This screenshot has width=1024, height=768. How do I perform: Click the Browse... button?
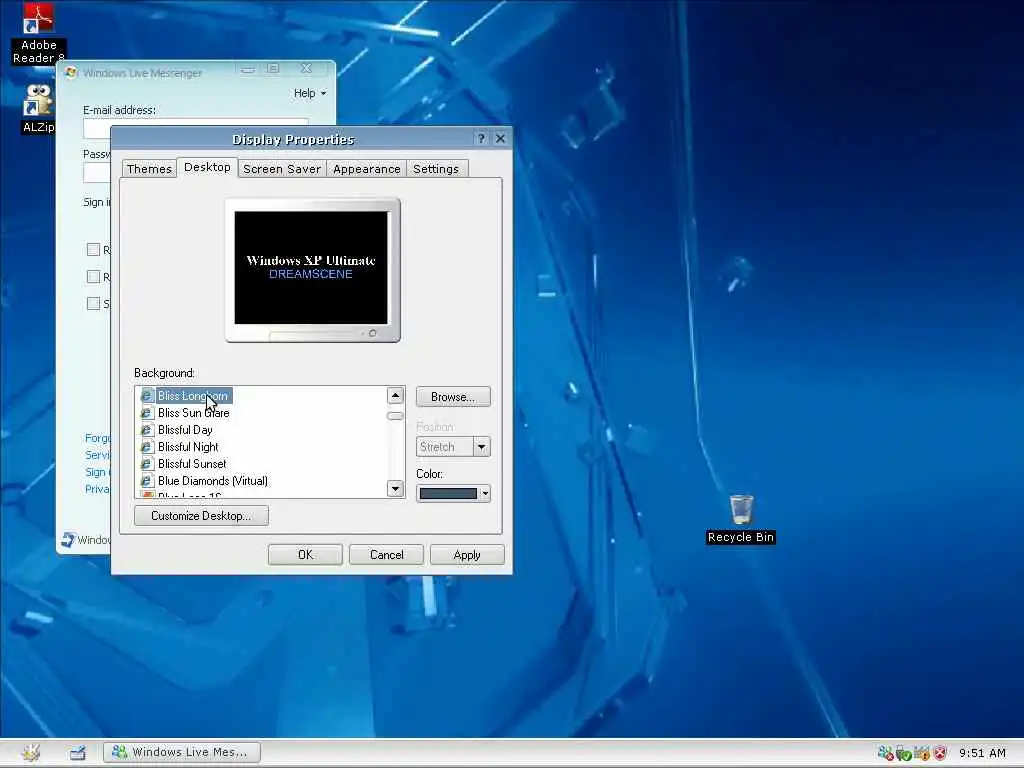[453, 396]
